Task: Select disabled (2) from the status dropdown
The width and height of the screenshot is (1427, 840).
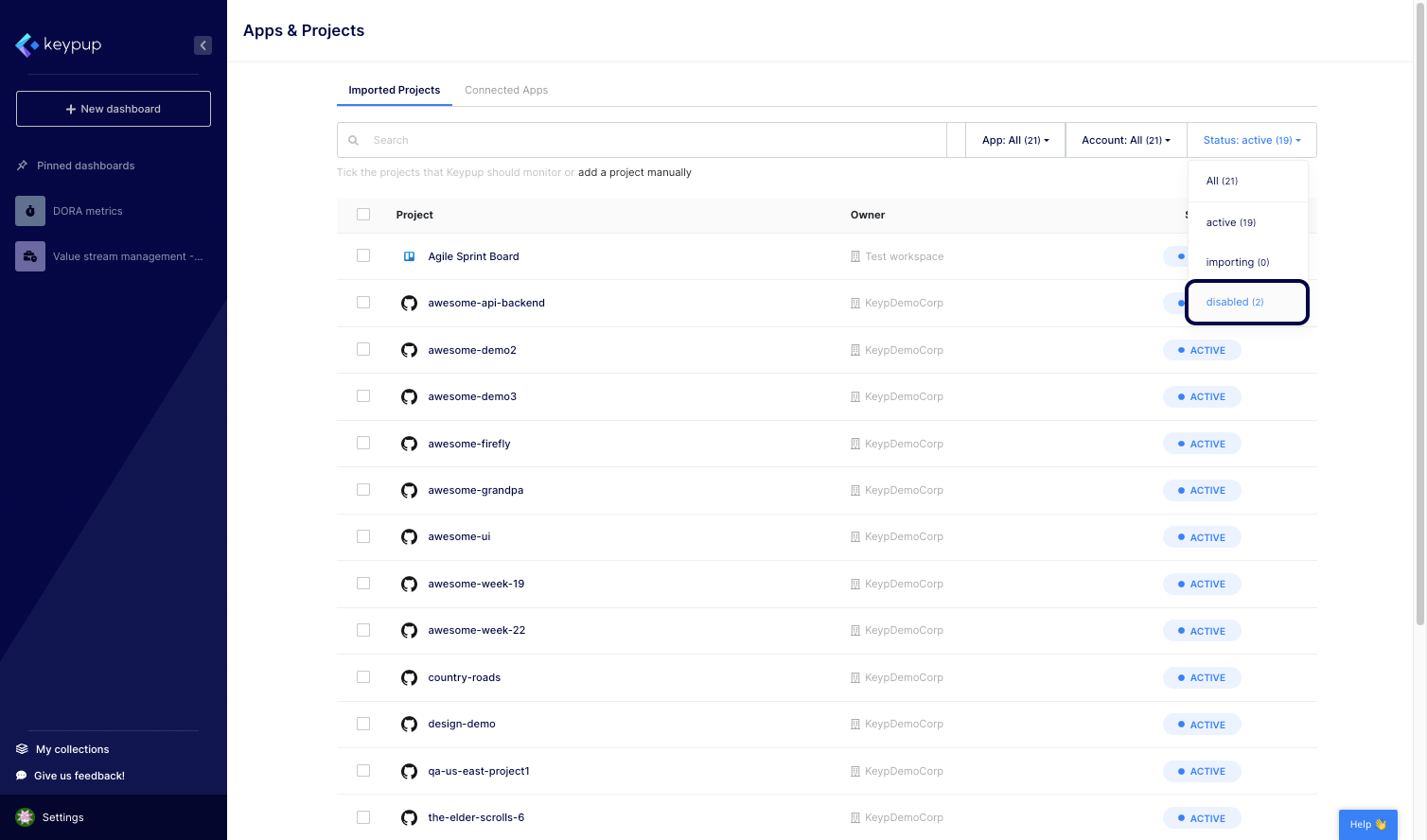Action: coord(1235,301)
